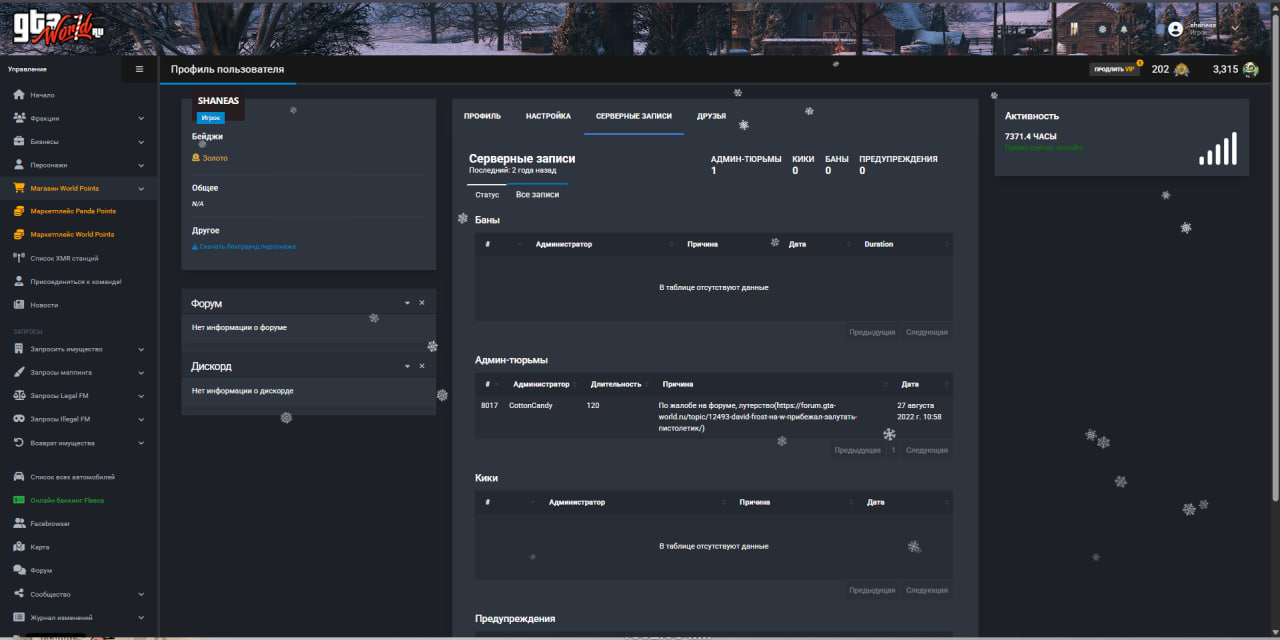This screenshot has width=1280, height=640.
Task: Select the Все записи sub-tab
Action: coord(537,194)
